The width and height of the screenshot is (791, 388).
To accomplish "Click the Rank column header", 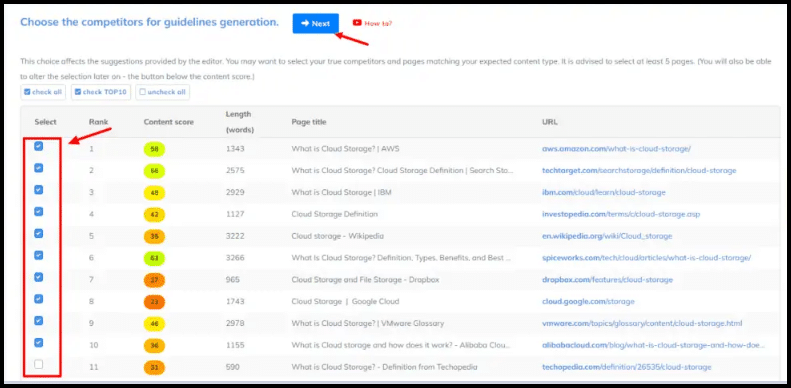I will click(x=98, y=122).
